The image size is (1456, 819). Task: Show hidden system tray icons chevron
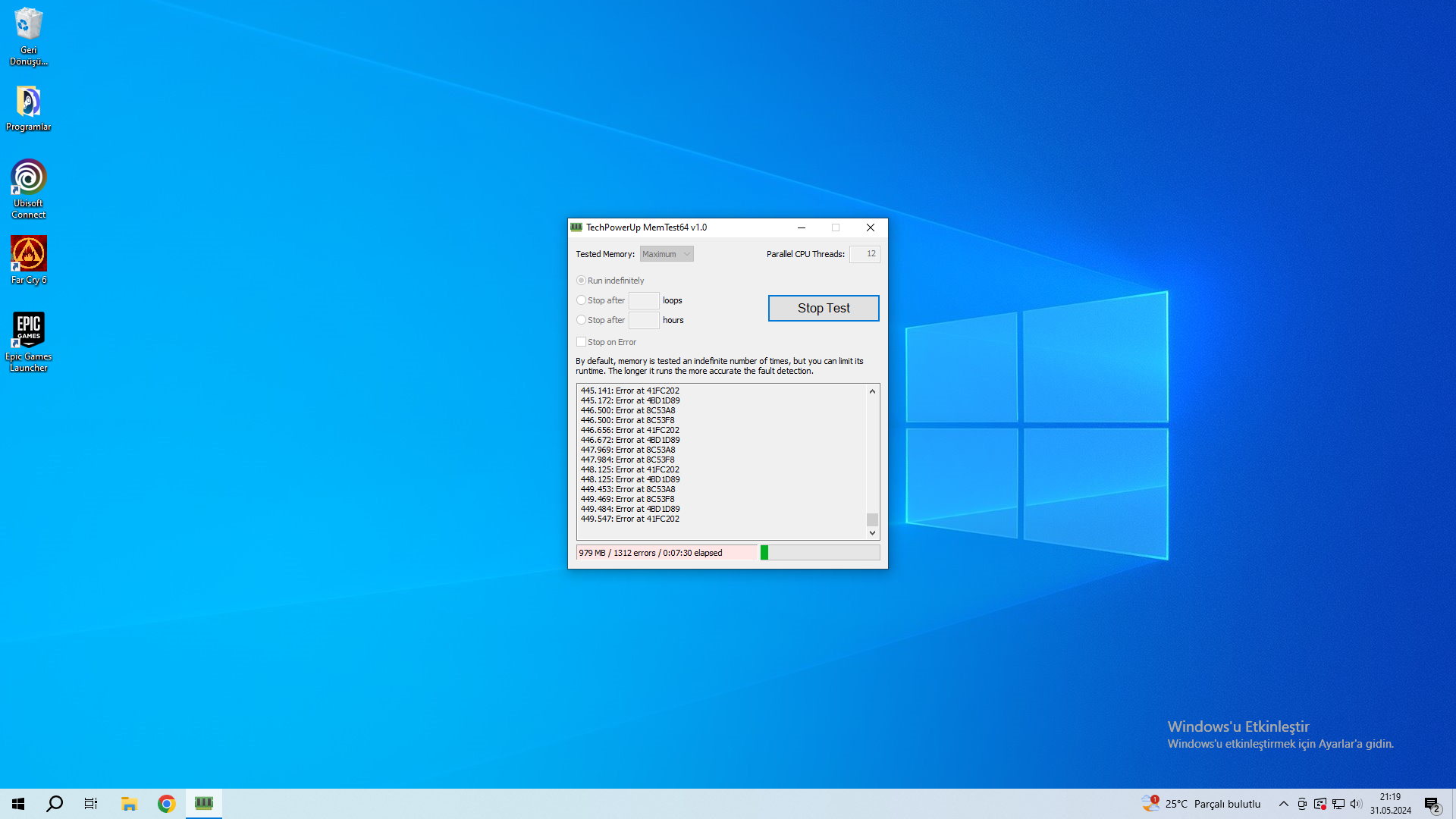1283,804
